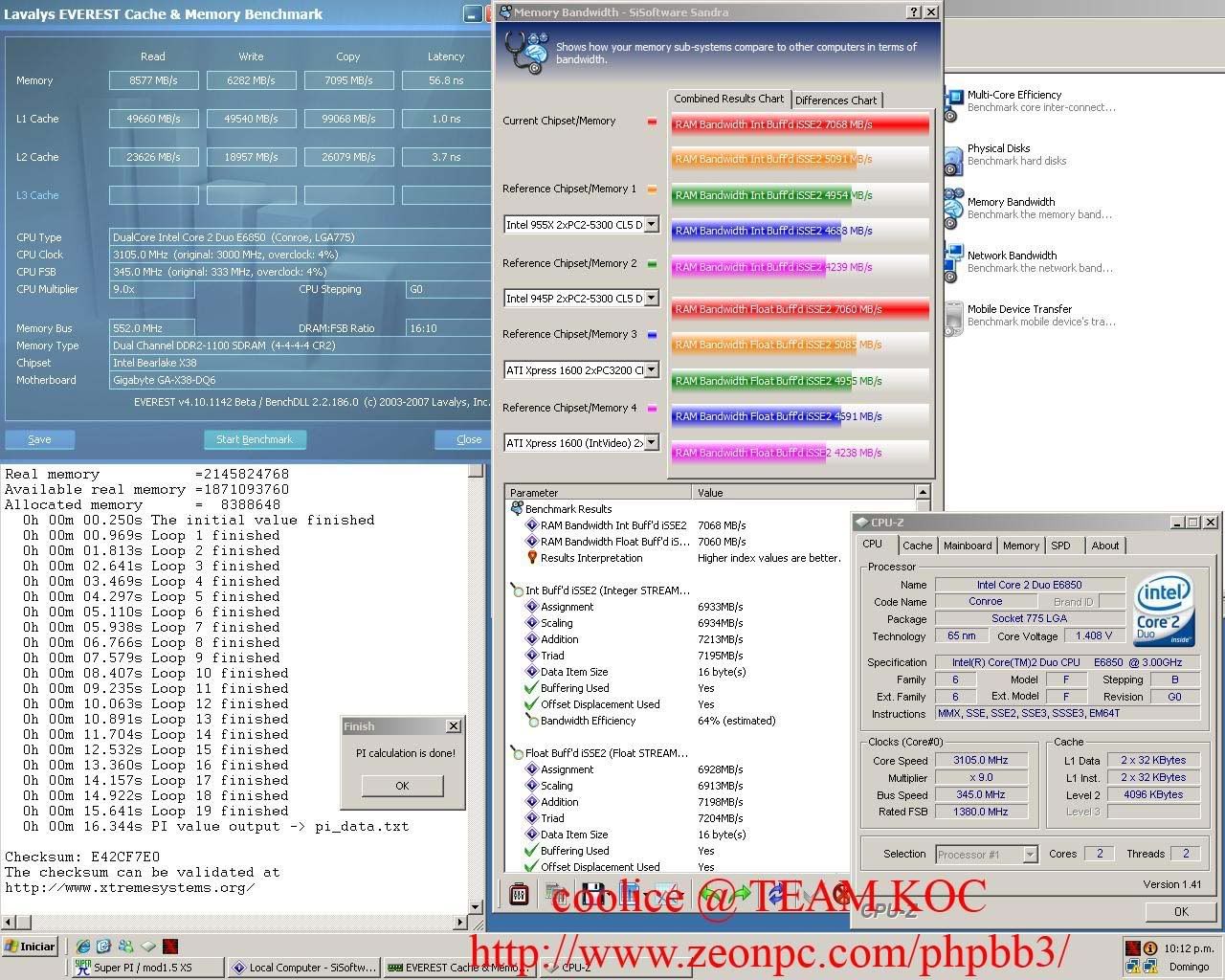Open the Reference Chipset/Memory 2 dropdown

point(652,298)
